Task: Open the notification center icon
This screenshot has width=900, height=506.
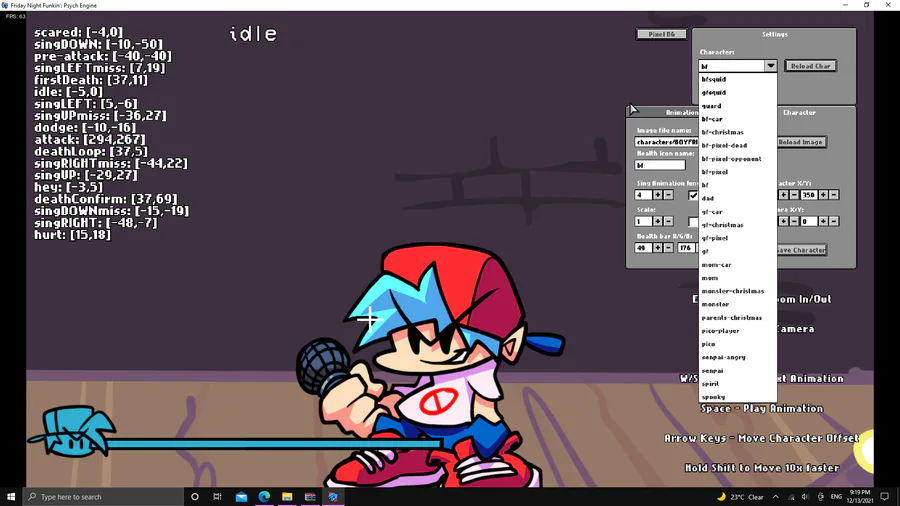Action: pos(885,497)
